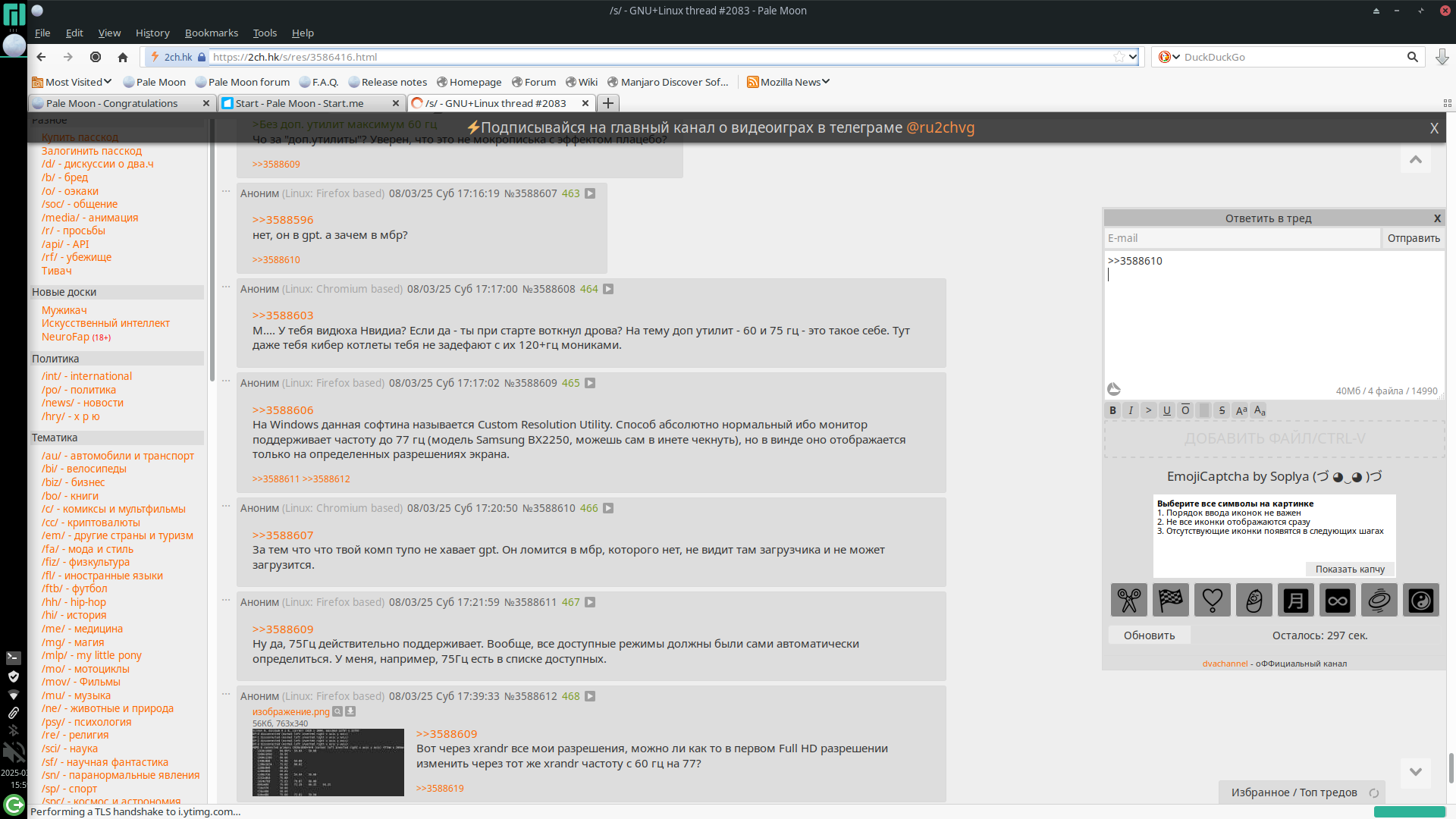Click the muted volume icon in panel
Image resolution: width=1456 pixels, height=819 pixels.
coord(14,752)
